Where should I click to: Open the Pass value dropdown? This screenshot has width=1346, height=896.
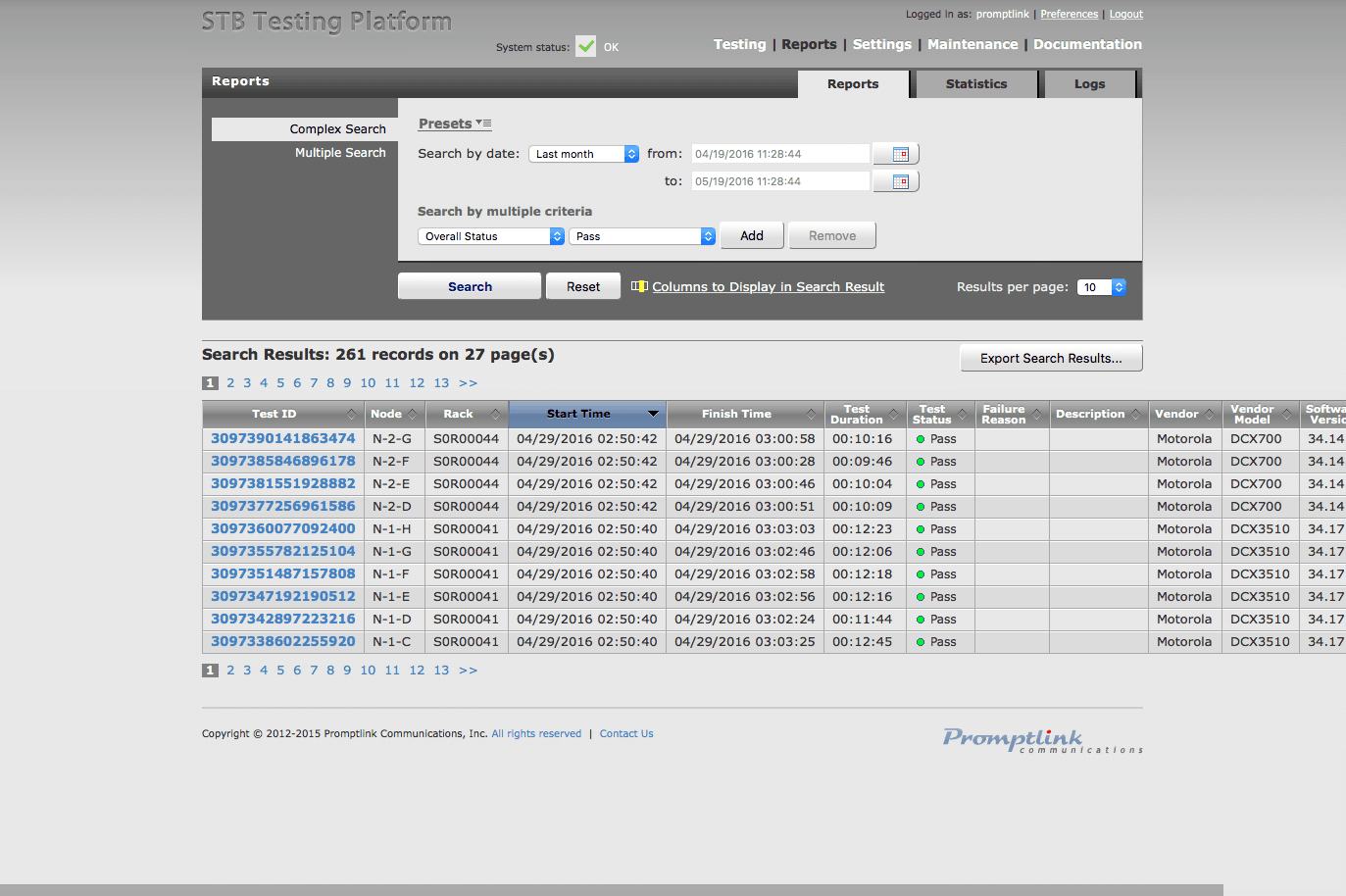click(642, 236)
